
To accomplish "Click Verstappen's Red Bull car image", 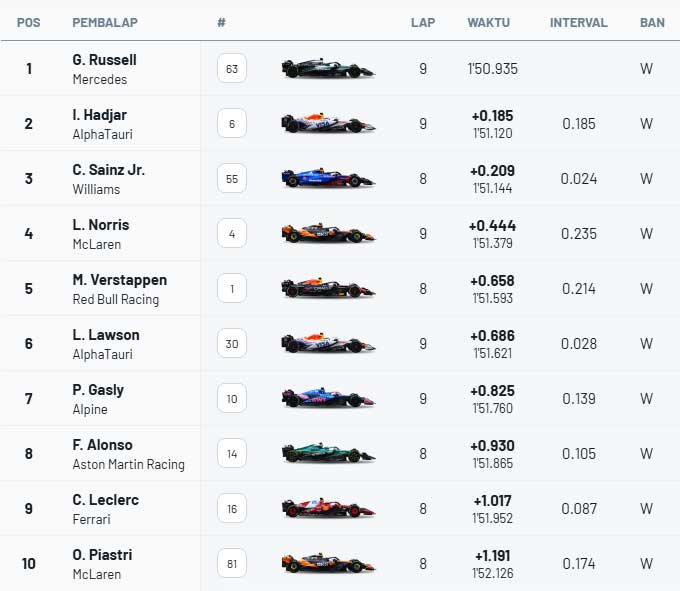I will [x=327, y=289].
